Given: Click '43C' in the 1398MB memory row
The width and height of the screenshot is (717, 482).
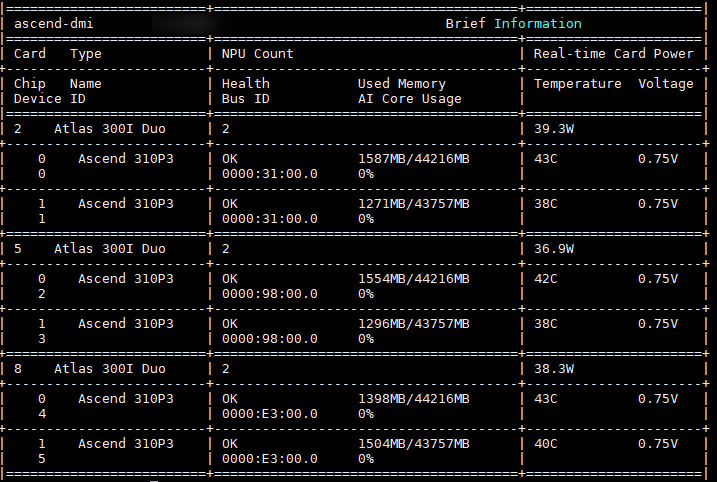Looking at the screenshot, I should click(x=546, y=398).
